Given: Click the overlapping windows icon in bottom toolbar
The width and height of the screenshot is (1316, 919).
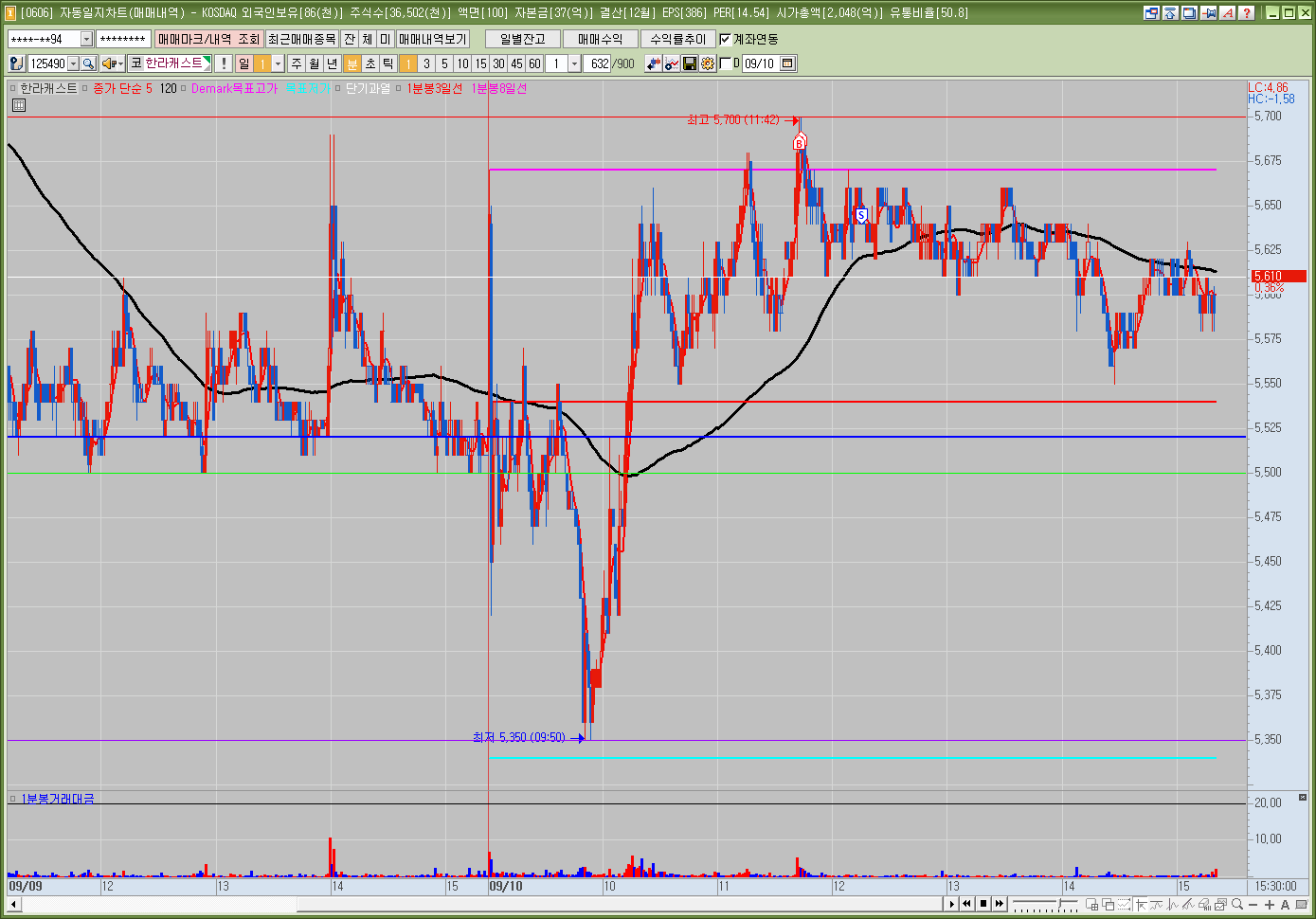Looking at the screenshot, I should [1109, 905].
